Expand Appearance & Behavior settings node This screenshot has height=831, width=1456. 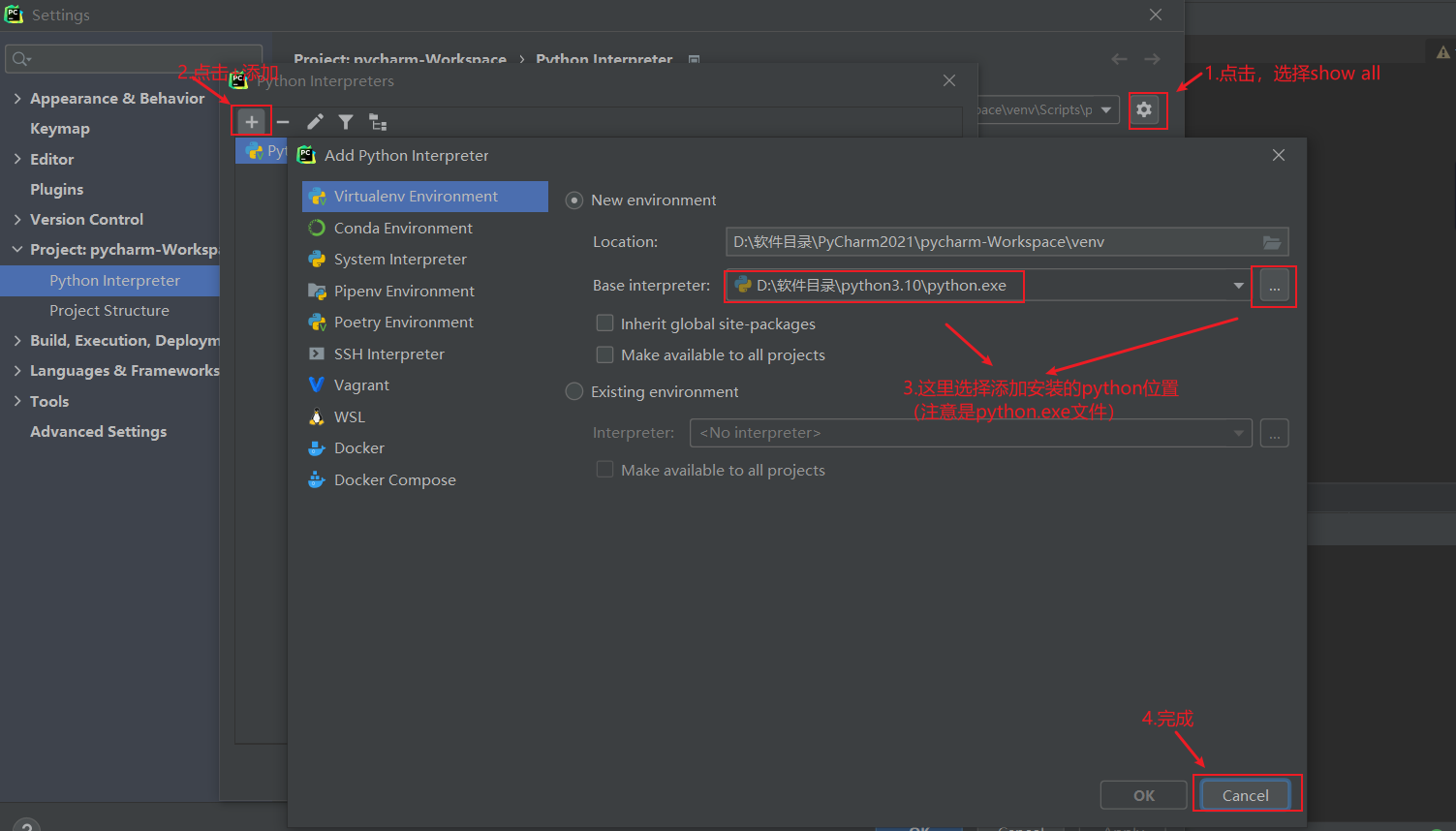click(x=17, y=99)
